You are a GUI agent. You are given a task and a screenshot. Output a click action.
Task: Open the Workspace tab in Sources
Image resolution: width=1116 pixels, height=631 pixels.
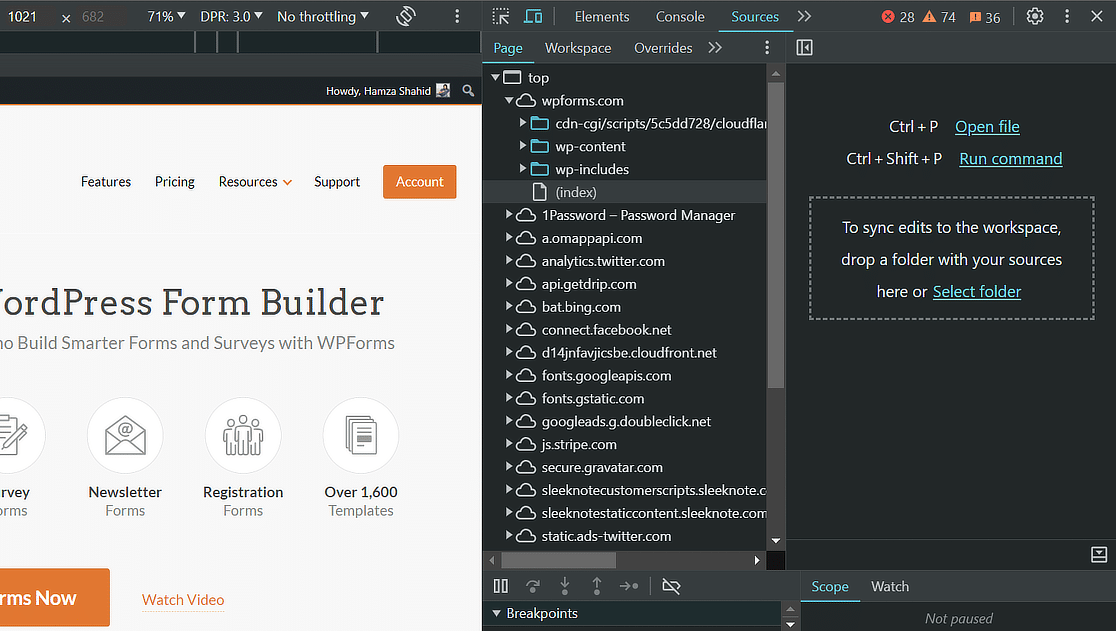pyautogui.click(x=578, y=48)
